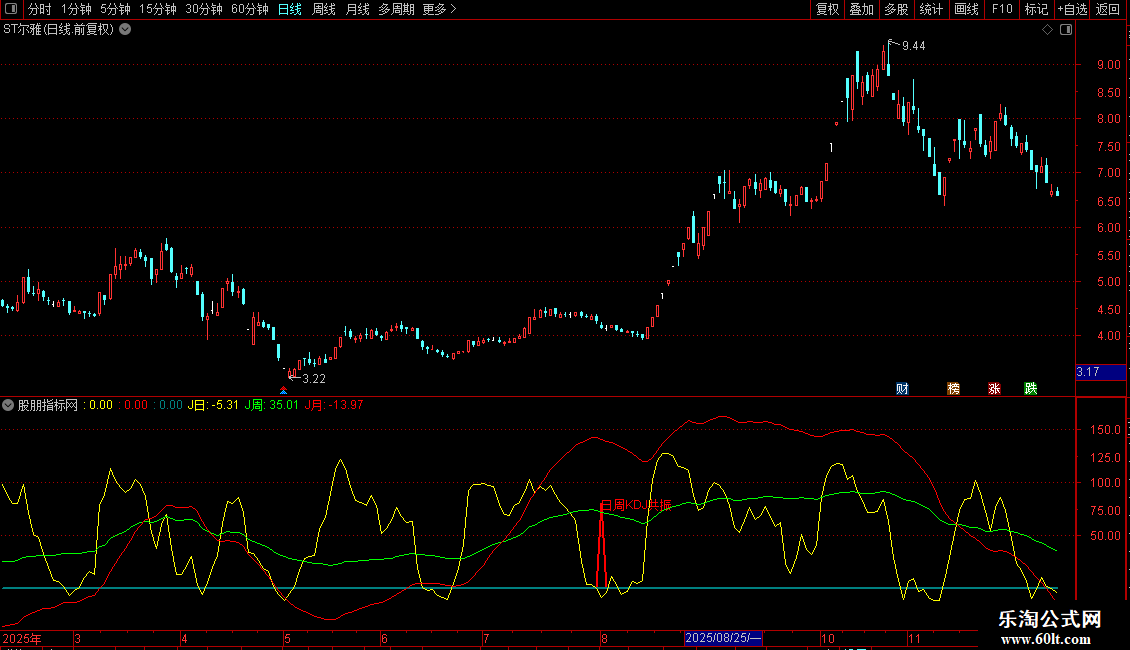Screen dimensions: 1130x650
Task: Click the 9.44 high price label
Action: coord(914,45)
